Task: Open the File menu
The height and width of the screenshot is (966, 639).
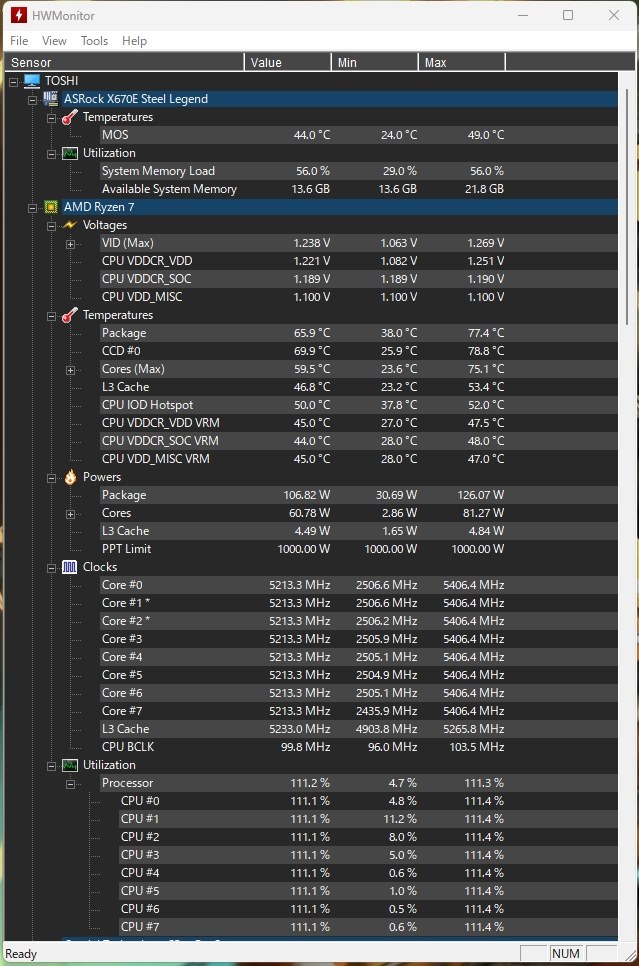Action: point(19,41)
